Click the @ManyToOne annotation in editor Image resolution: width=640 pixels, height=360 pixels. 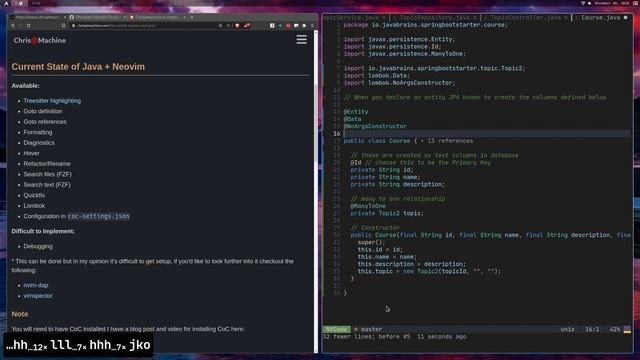coord(368,206)
